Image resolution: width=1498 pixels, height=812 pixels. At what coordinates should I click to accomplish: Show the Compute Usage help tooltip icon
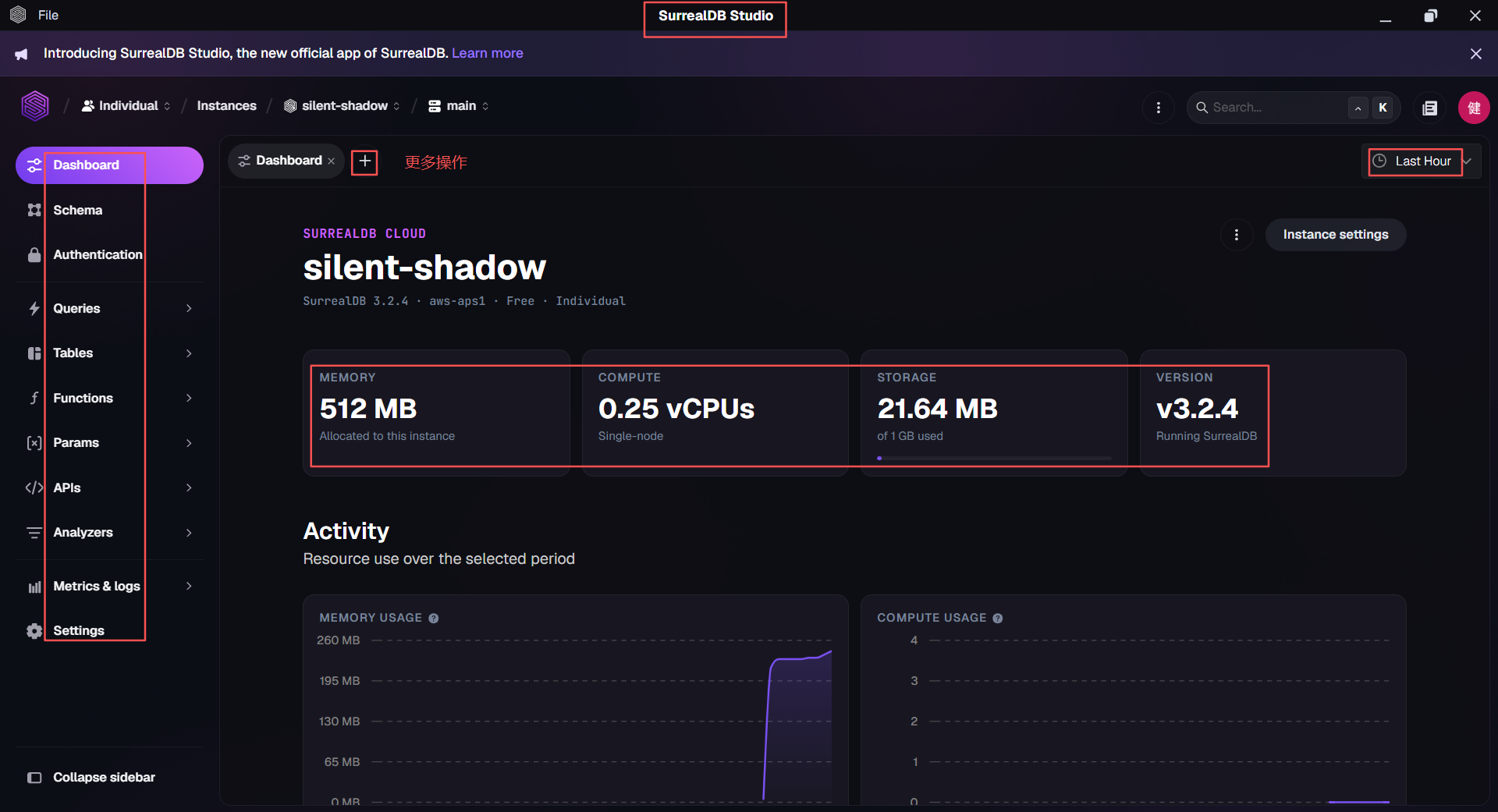coord(998,619)
